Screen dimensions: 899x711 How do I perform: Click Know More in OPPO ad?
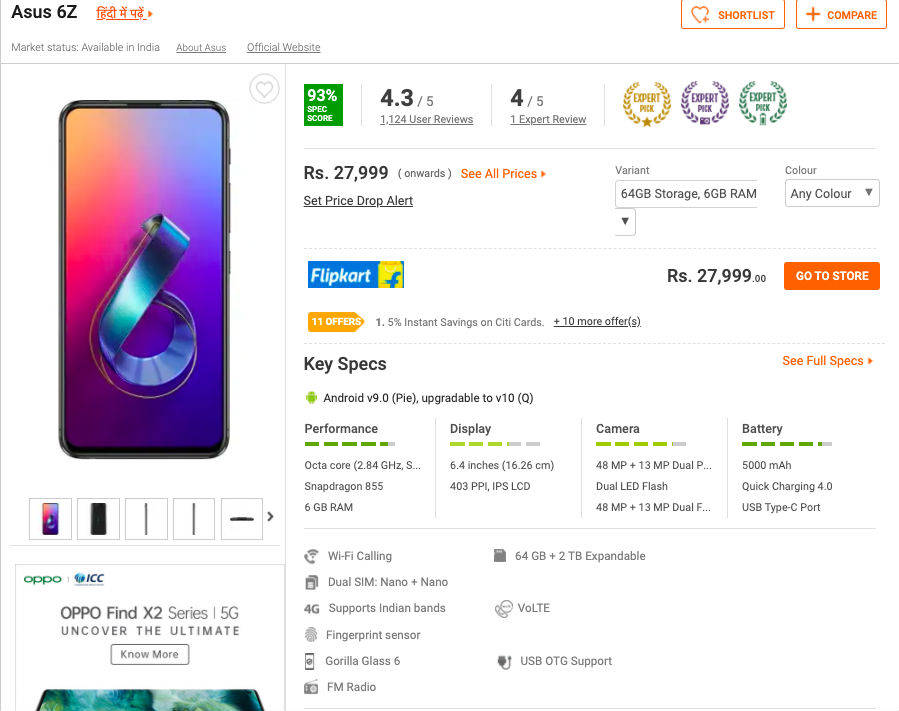pos(150,654)
